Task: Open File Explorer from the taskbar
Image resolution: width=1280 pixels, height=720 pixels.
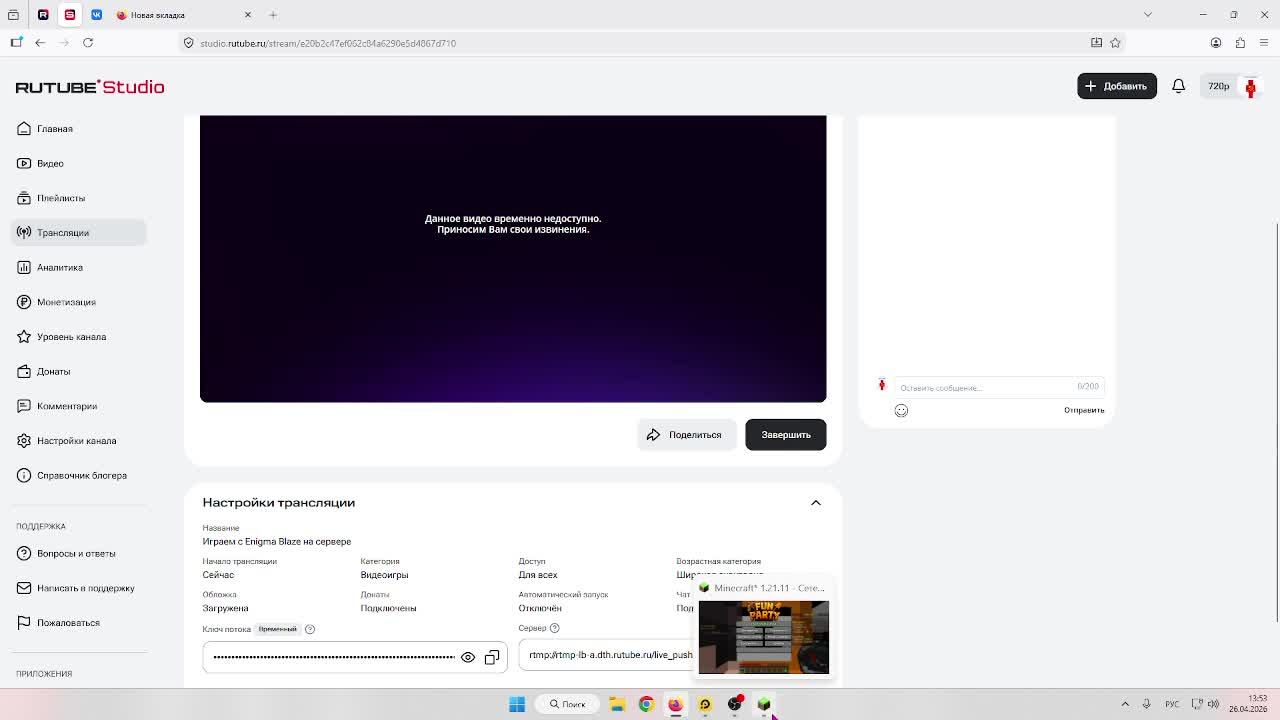Action: [x=617, y=704]
